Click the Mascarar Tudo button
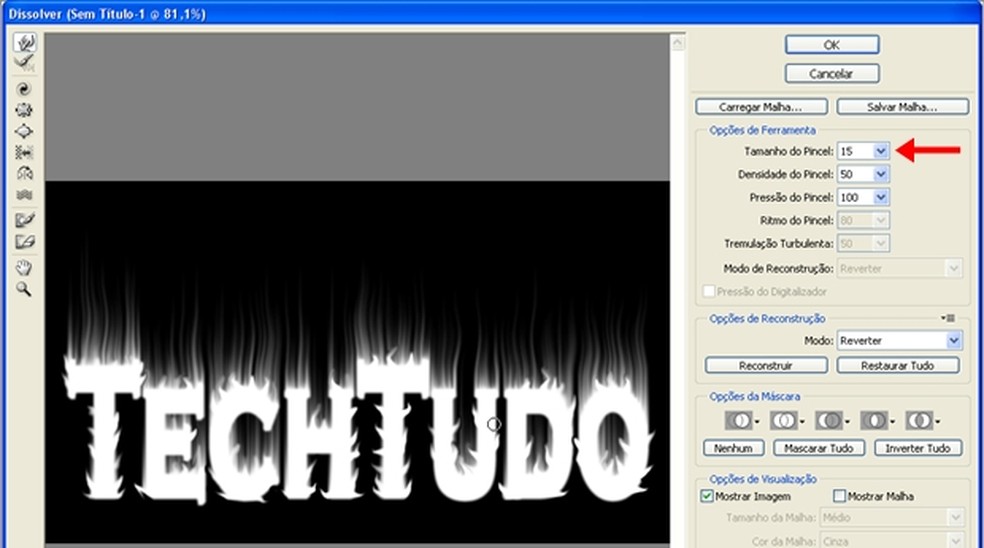984x548 pixels. pyautogui.click(x=819, y=448)
